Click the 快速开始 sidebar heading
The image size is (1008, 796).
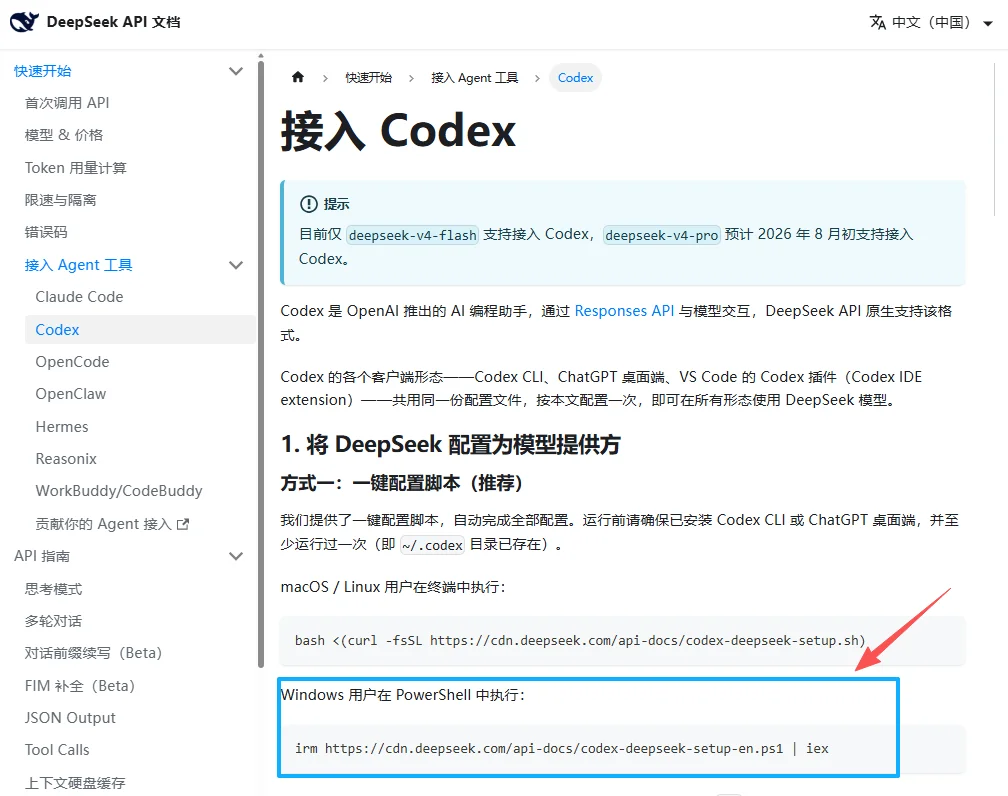[42, 71]
